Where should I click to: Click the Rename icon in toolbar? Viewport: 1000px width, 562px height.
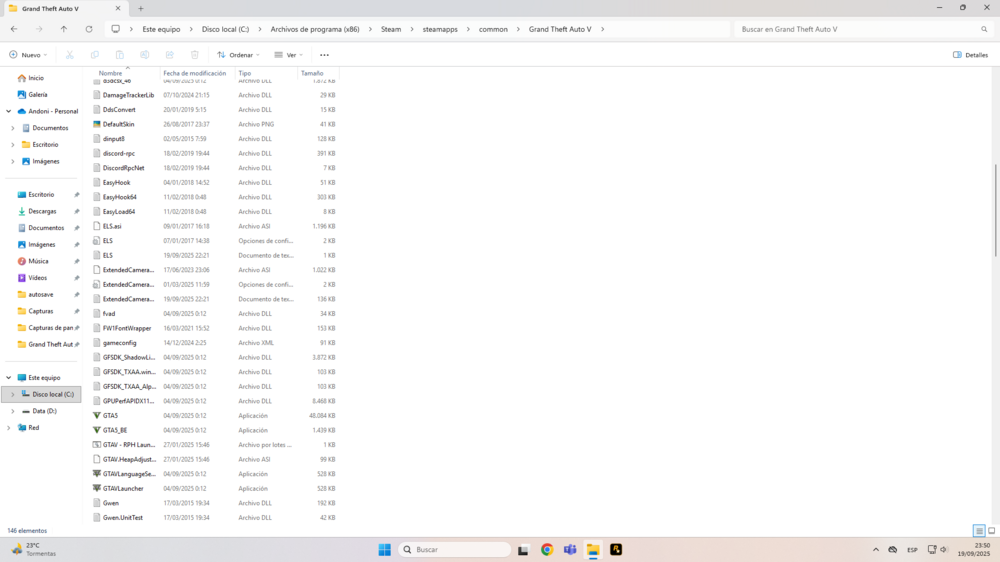(x=145, y=55)
